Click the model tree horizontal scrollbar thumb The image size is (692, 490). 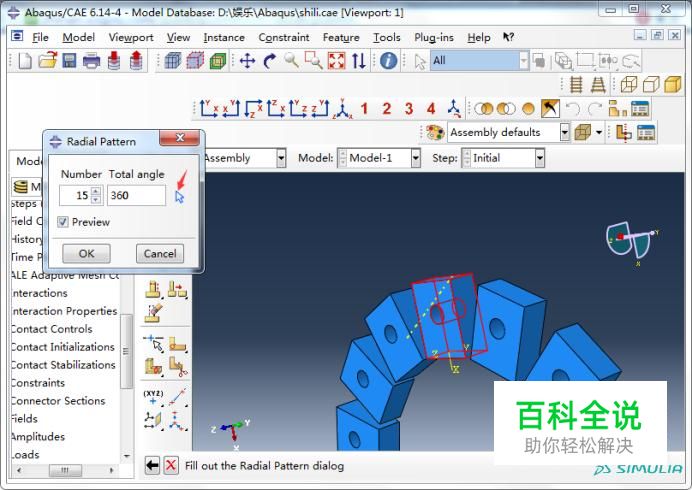coord(65,470)
